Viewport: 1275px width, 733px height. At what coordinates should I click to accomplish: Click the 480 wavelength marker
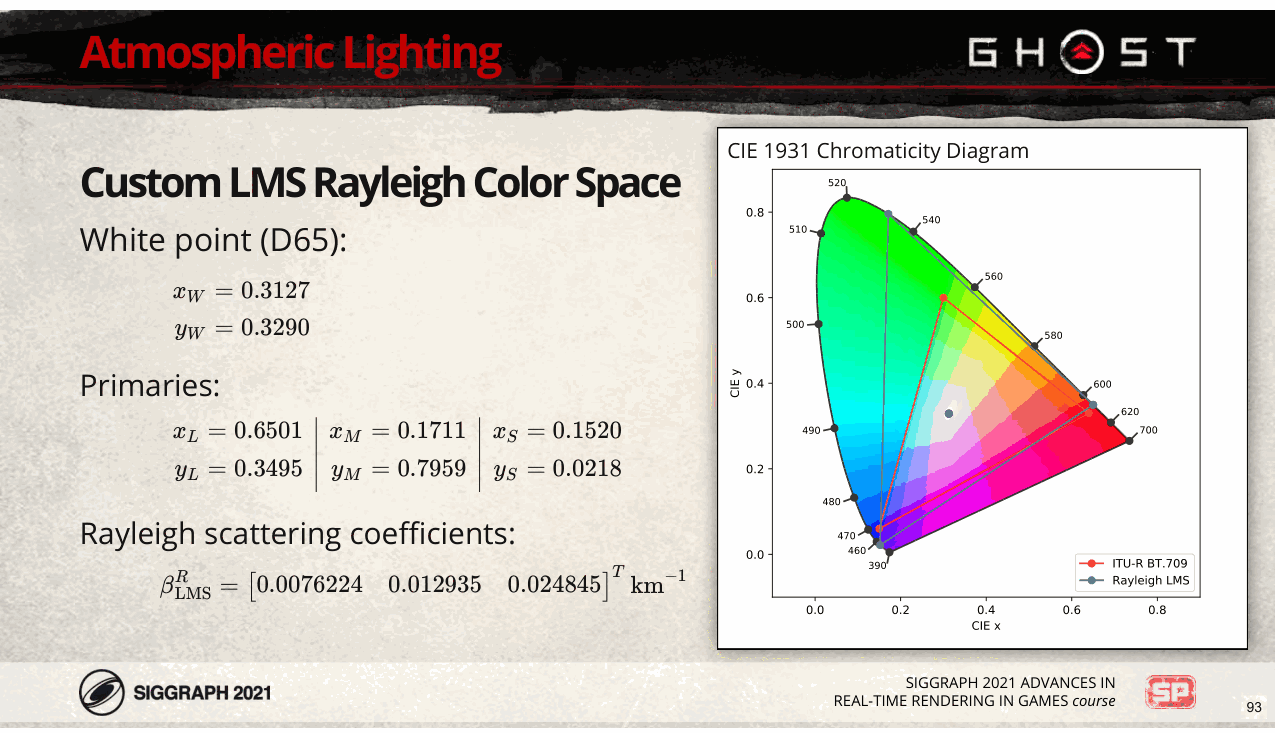[854, 498]
